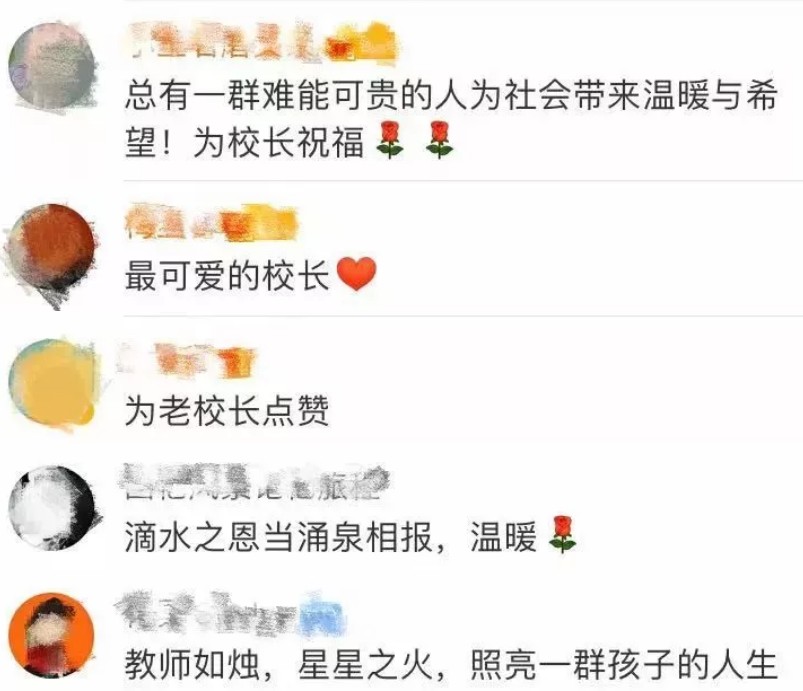Open the yellow circular avatar profile

[x=52, y=383]
